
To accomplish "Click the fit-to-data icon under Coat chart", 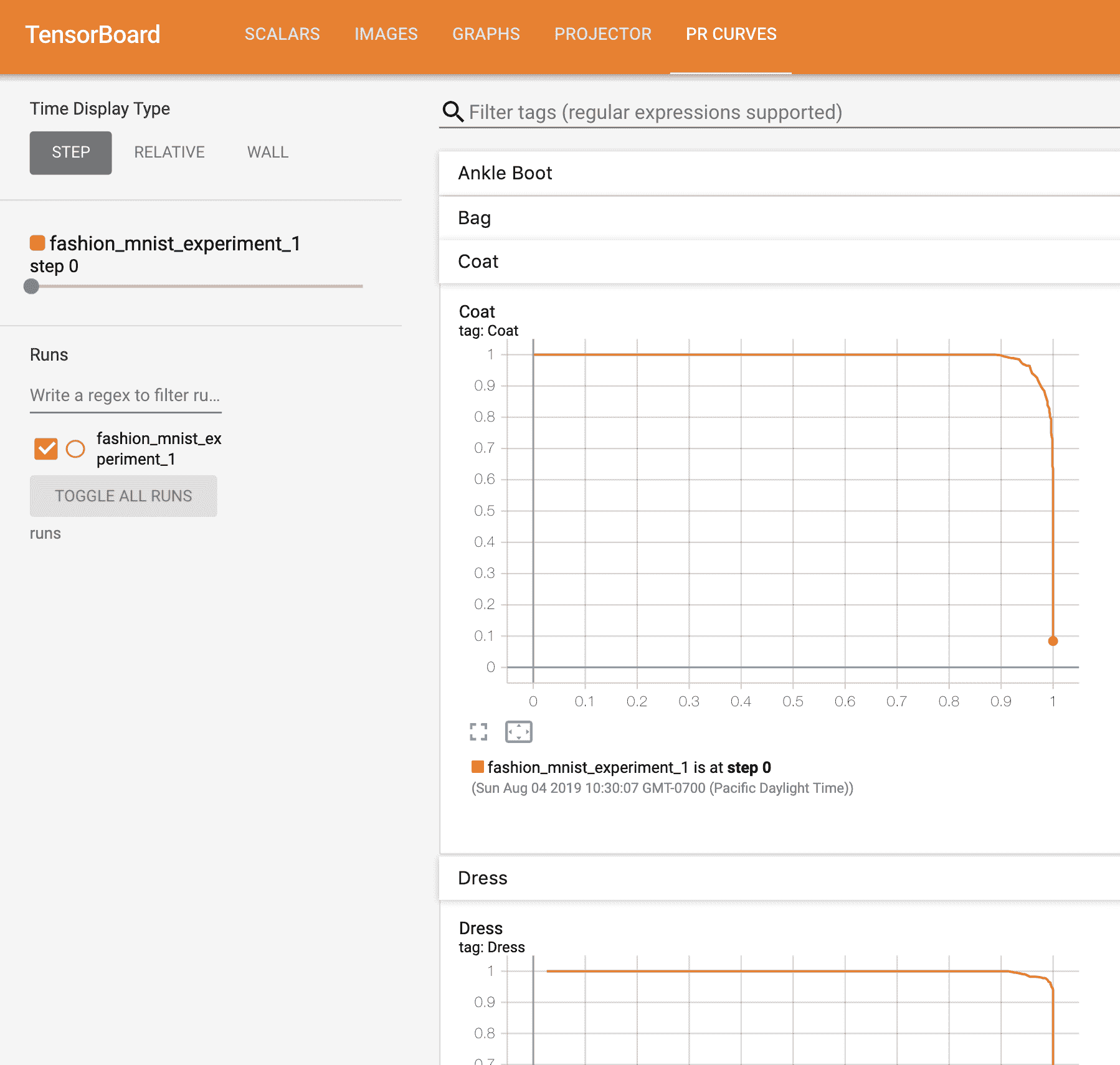I will pos(520,732).
